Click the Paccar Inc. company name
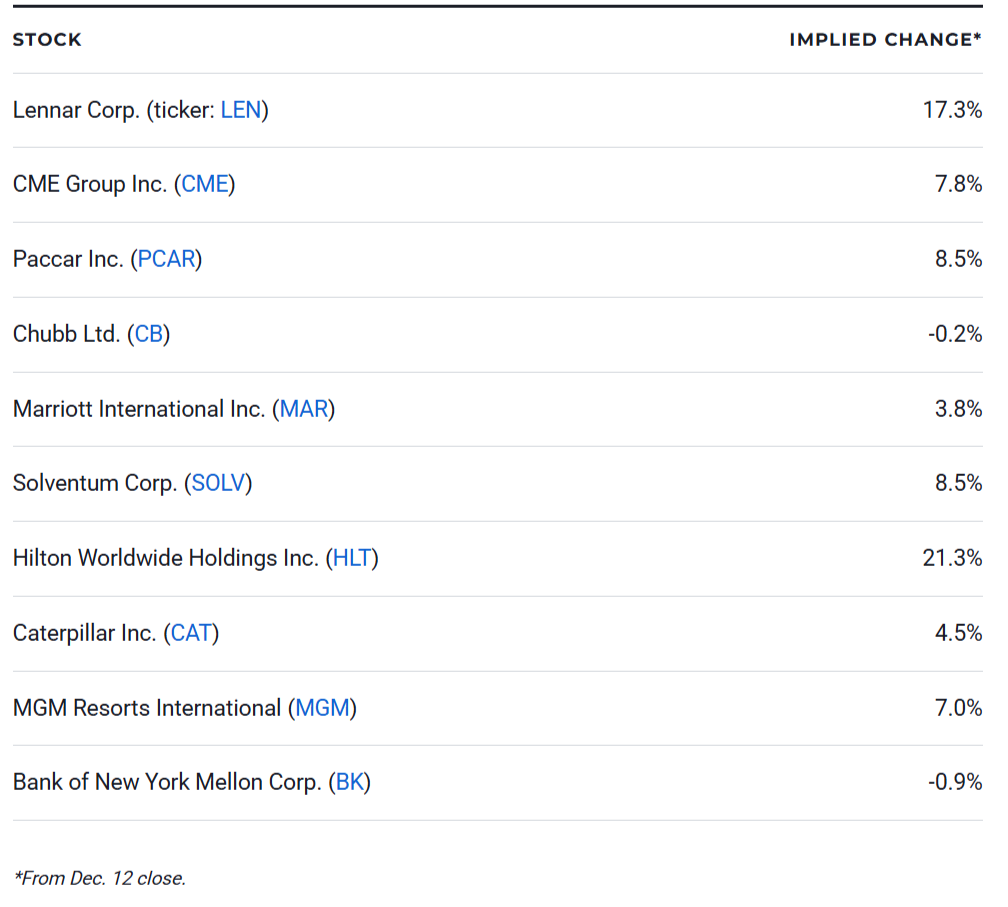This screenshot has height=907, width=1008. tap(68, 259)
